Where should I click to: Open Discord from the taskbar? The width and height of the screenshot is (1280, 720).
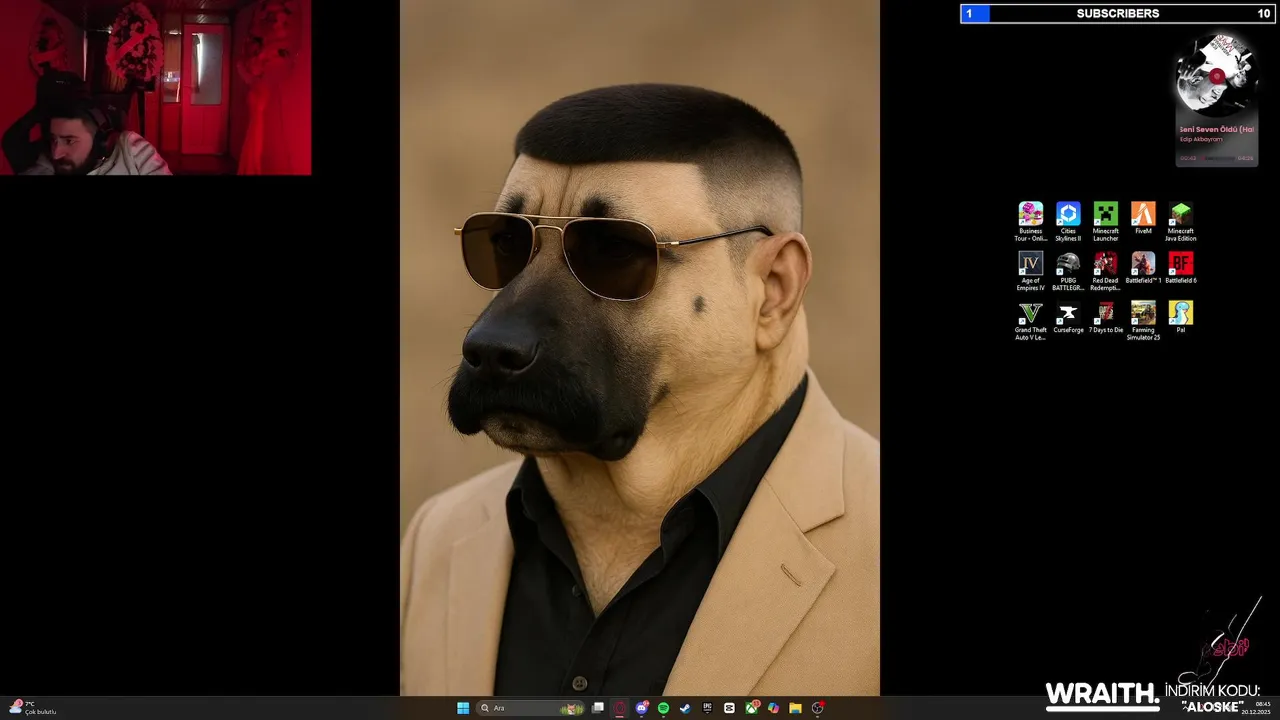coord(642,708)
